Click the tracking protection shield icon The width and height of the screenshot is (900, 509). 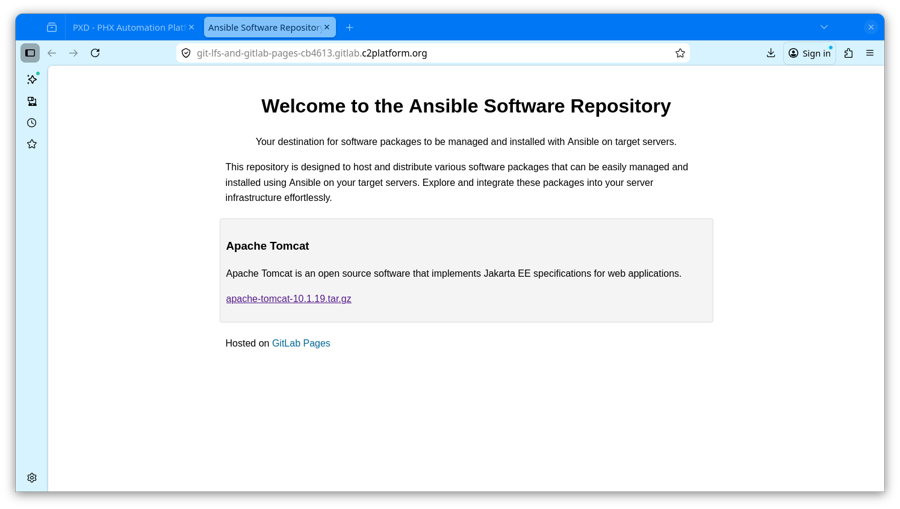tap(186, 53)
